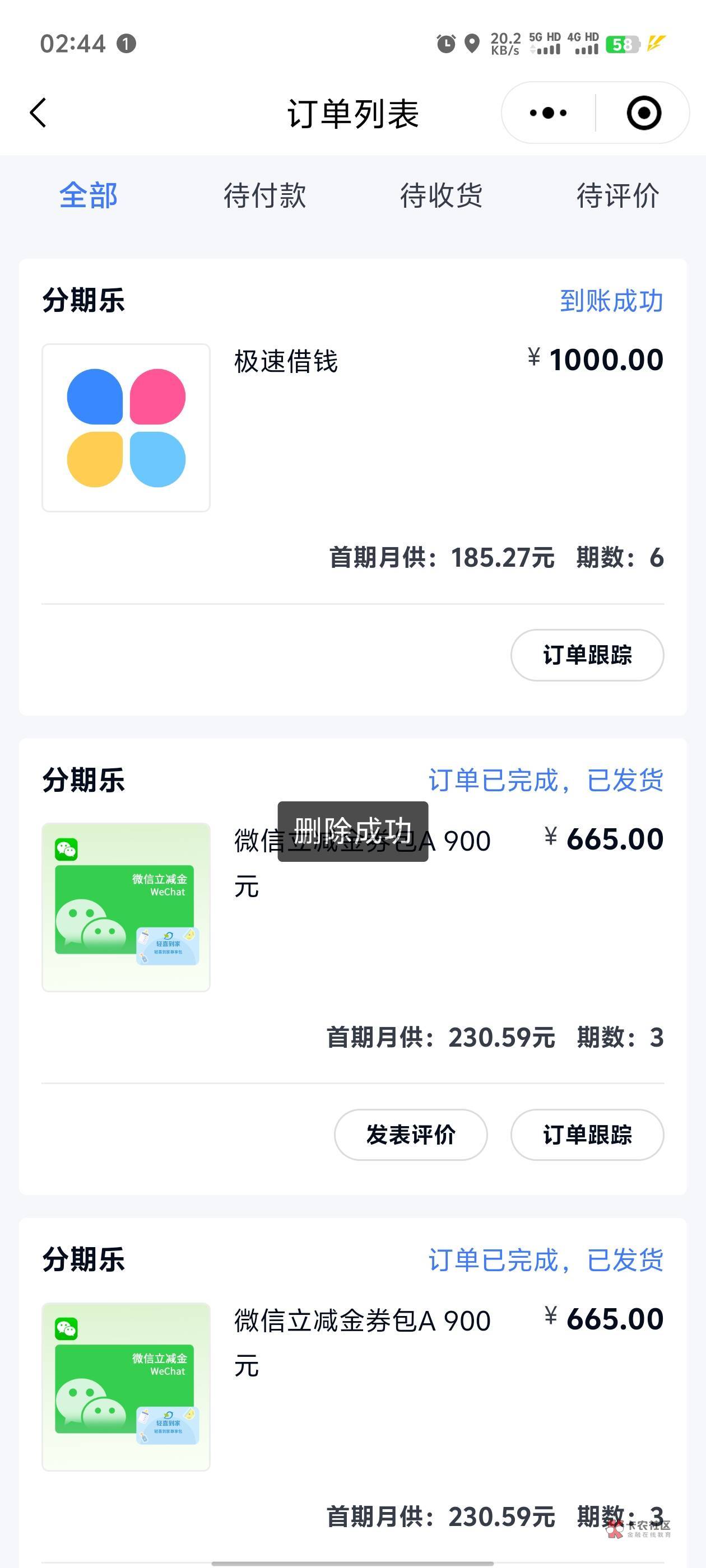Tap the 极速借钱 order title
Image resolution: width=706 pixels, height=1568 pixels.
(x=286, y=362)
